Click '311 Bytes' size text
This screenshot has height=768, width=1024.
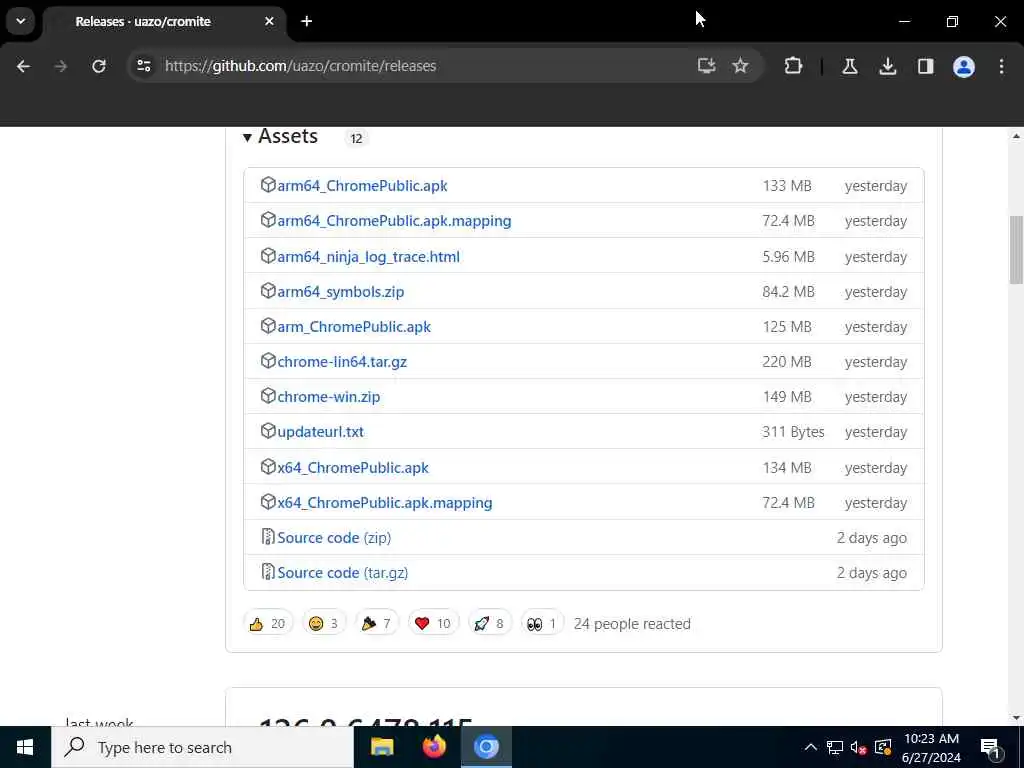click(x=793, y=432)
